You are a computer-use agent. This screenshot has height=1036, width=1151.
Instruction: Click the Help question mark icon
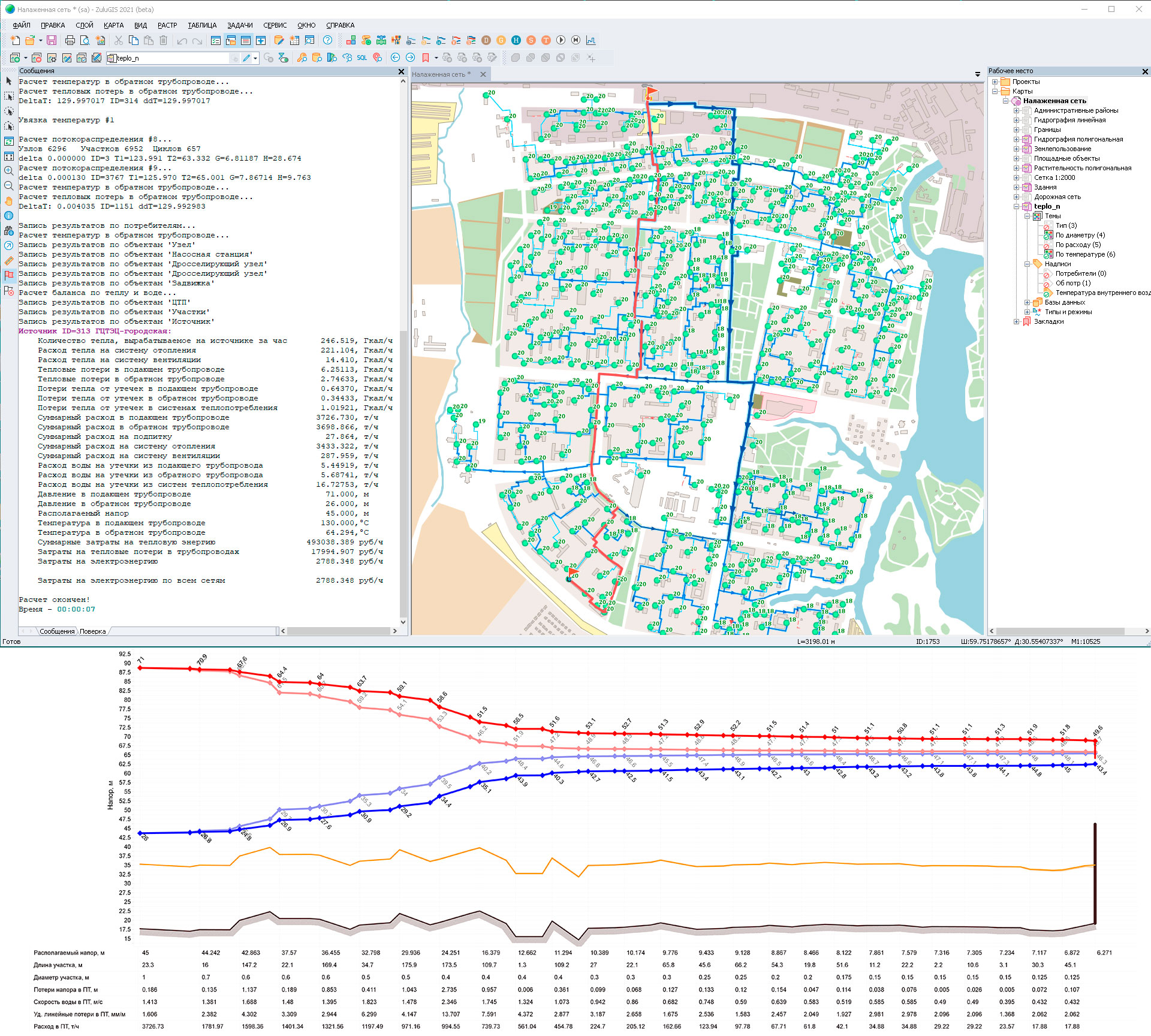327,40
